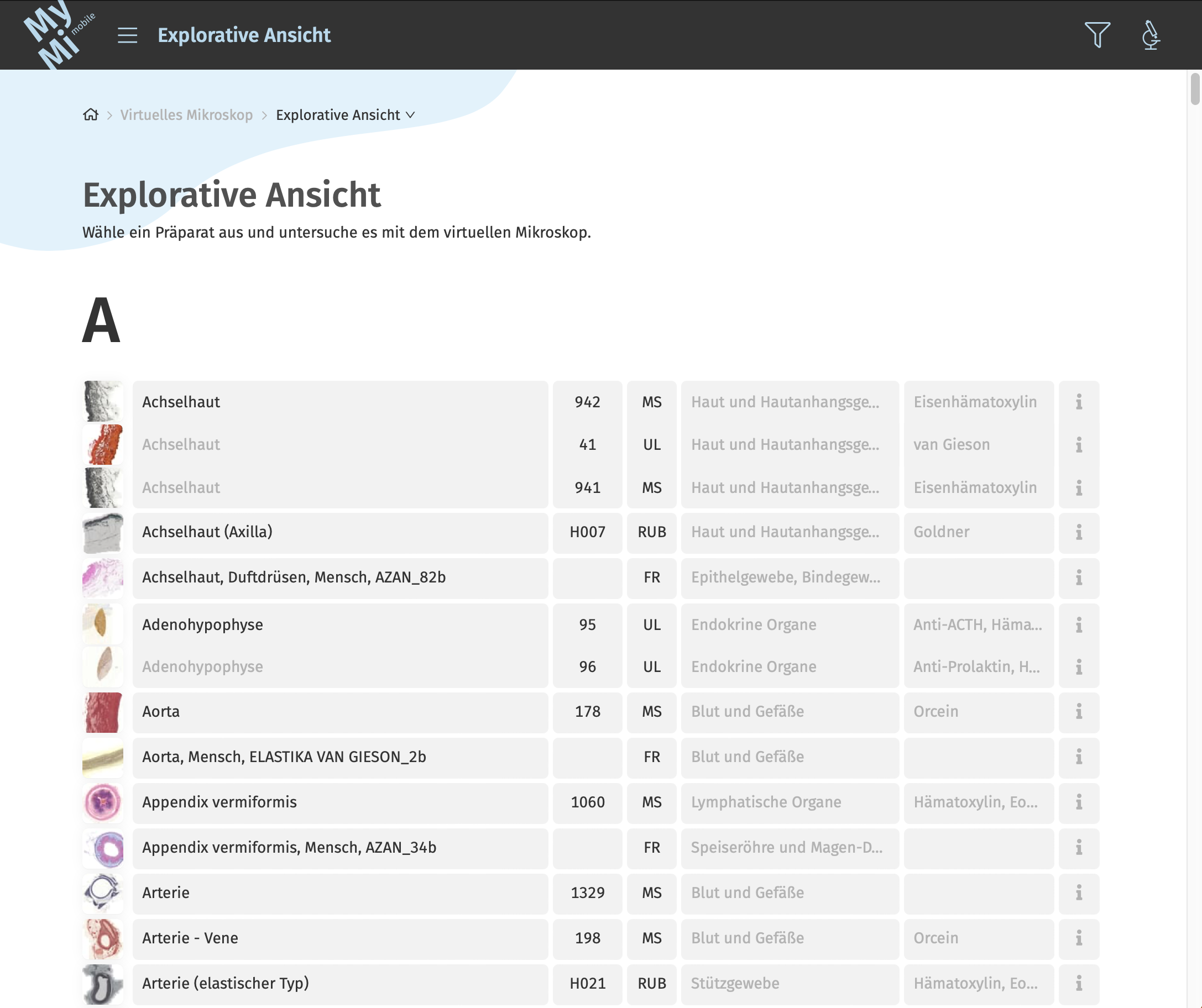1202x1008 pixels.
Task: Open the hamburger menu
Action: click(127, 35)
